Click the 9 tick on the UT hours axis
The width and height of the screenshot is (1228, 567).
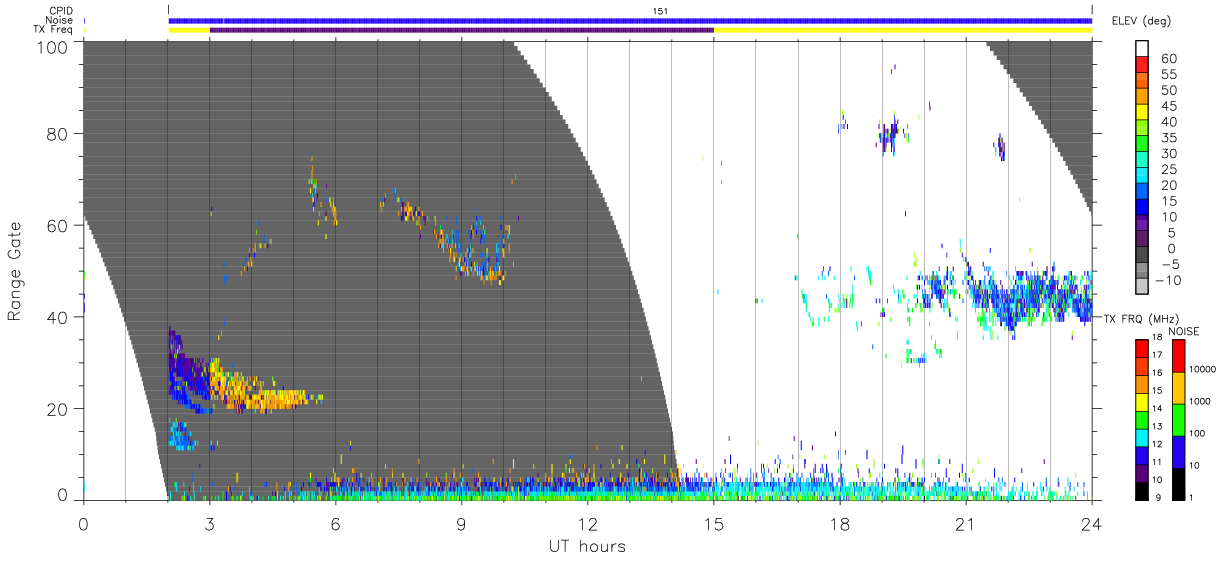461,523
